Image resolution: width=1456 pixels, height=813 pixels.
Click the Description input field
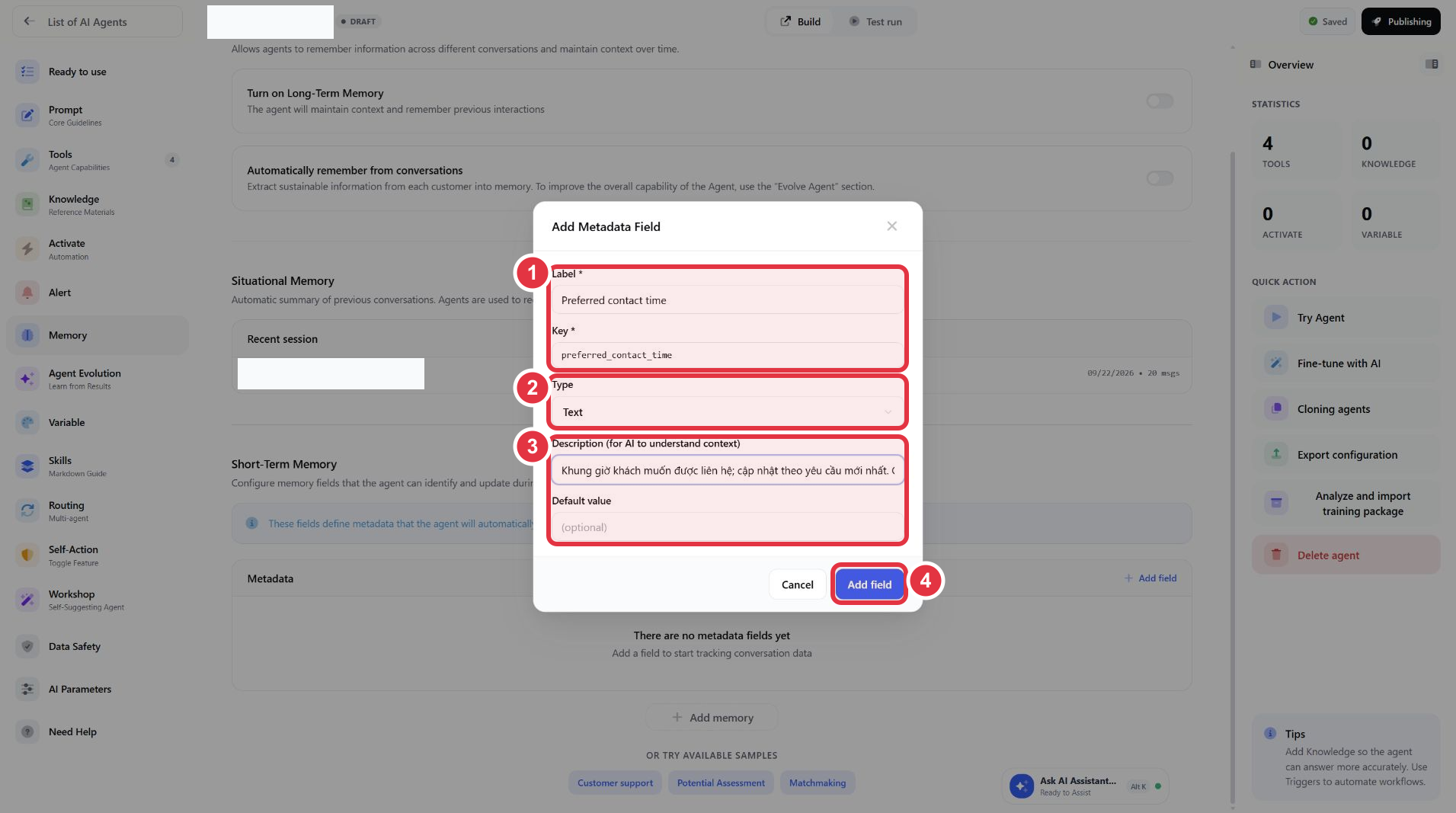pos(728,470)
